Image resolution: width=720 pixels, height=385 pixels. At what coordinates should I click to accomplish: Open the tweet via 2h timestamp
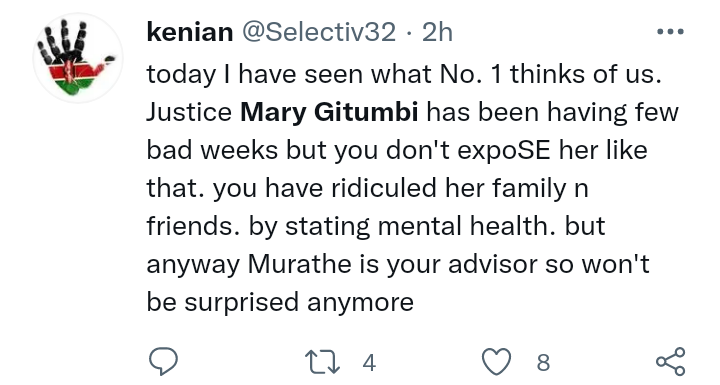click(437, 32)
